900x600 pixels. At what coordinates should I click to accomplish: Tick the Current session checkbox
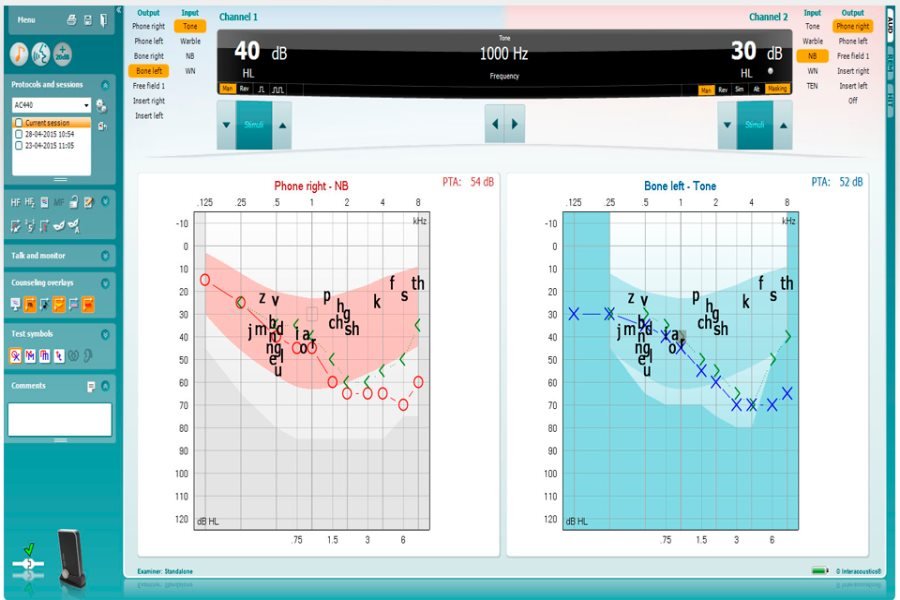19,123
